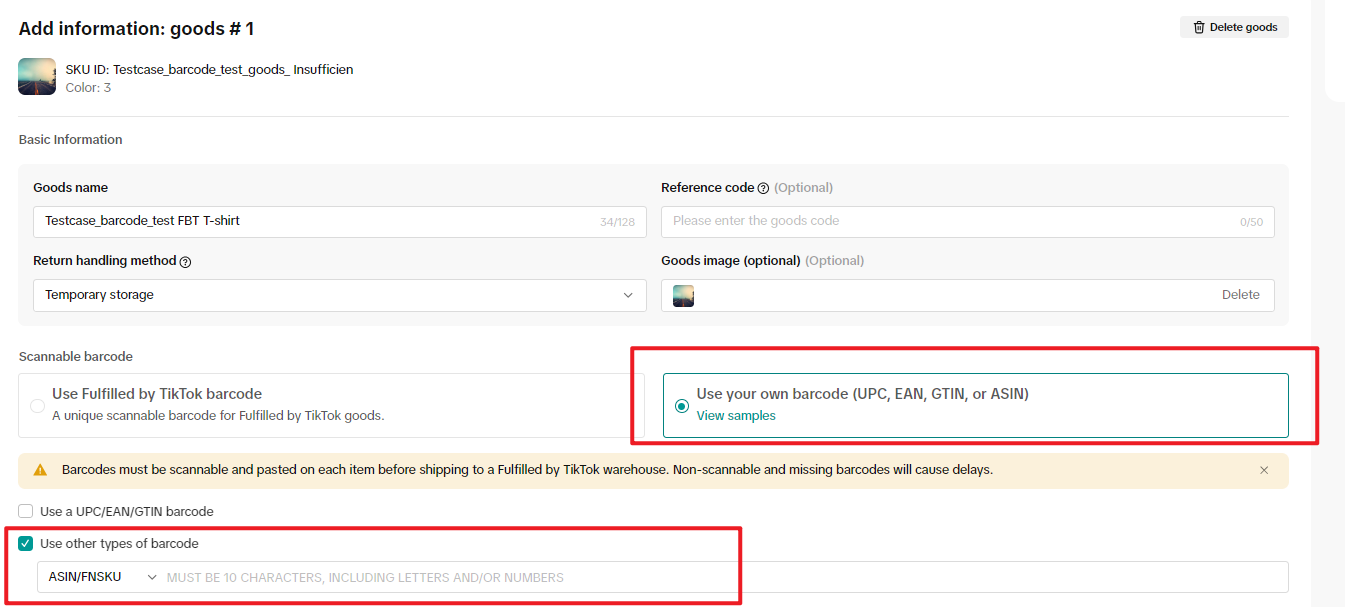Screen dimensions: 1345x607
Task: Click the SKU product thumbnail image
Action: (37, 77)
